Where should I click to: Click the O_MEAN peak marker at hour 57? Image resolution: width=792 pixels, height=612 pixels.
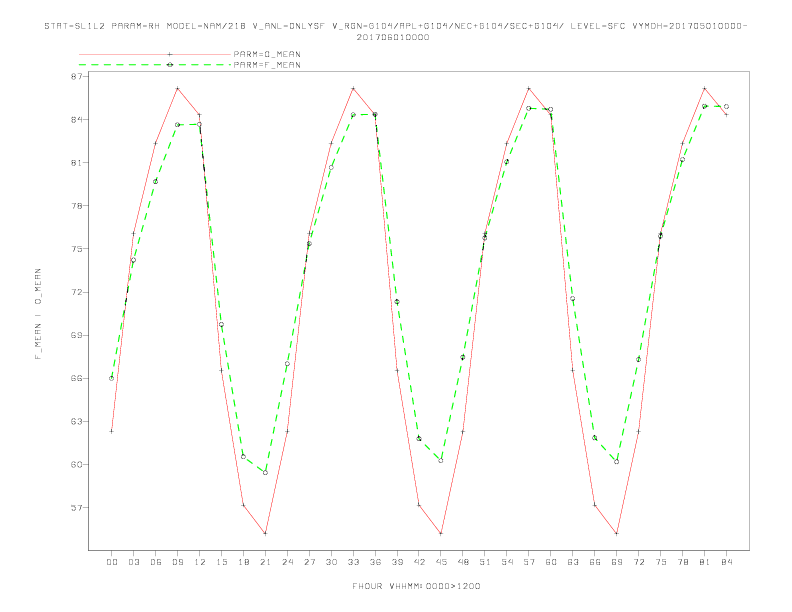coord(529,88)
